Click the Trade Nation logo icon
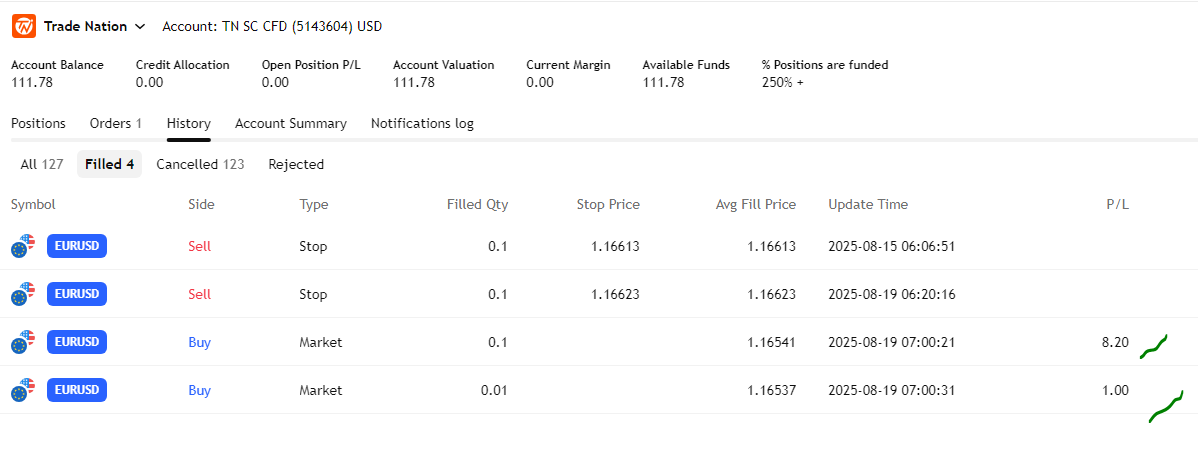The height and width of the screenshot is (464, 1198). click(x=24, y=26)
